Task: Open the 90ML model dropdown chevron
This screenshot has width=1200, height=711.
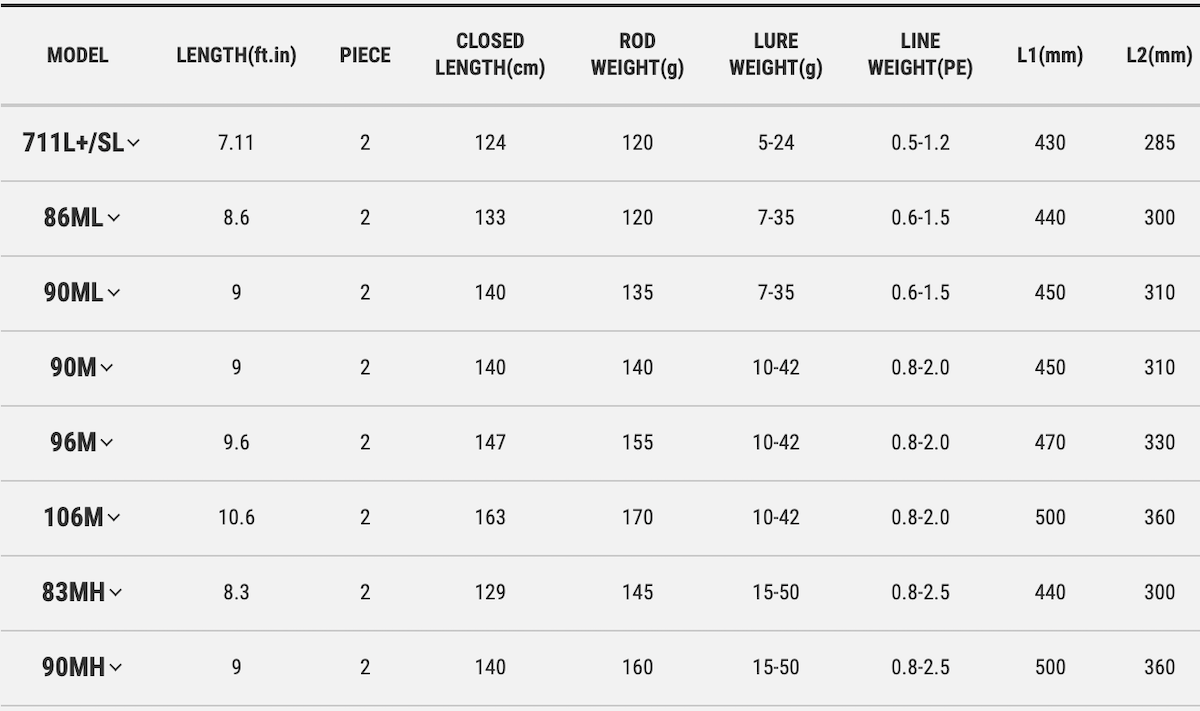Action: tap(113, 293)
